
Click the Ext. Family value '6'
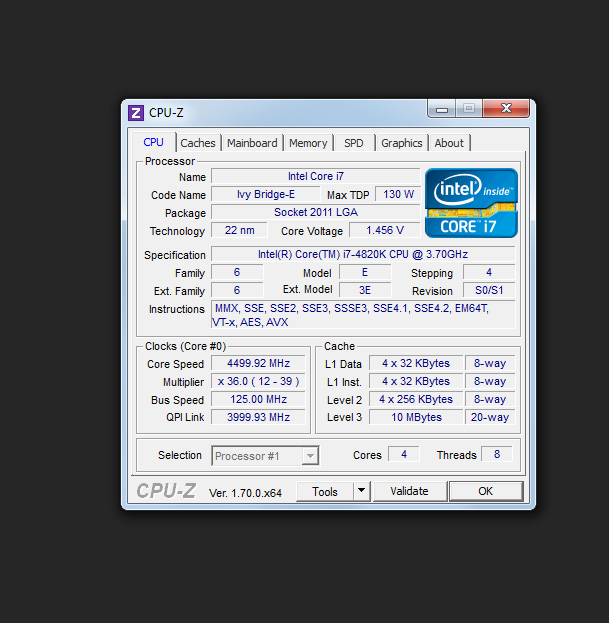(237, 290)
